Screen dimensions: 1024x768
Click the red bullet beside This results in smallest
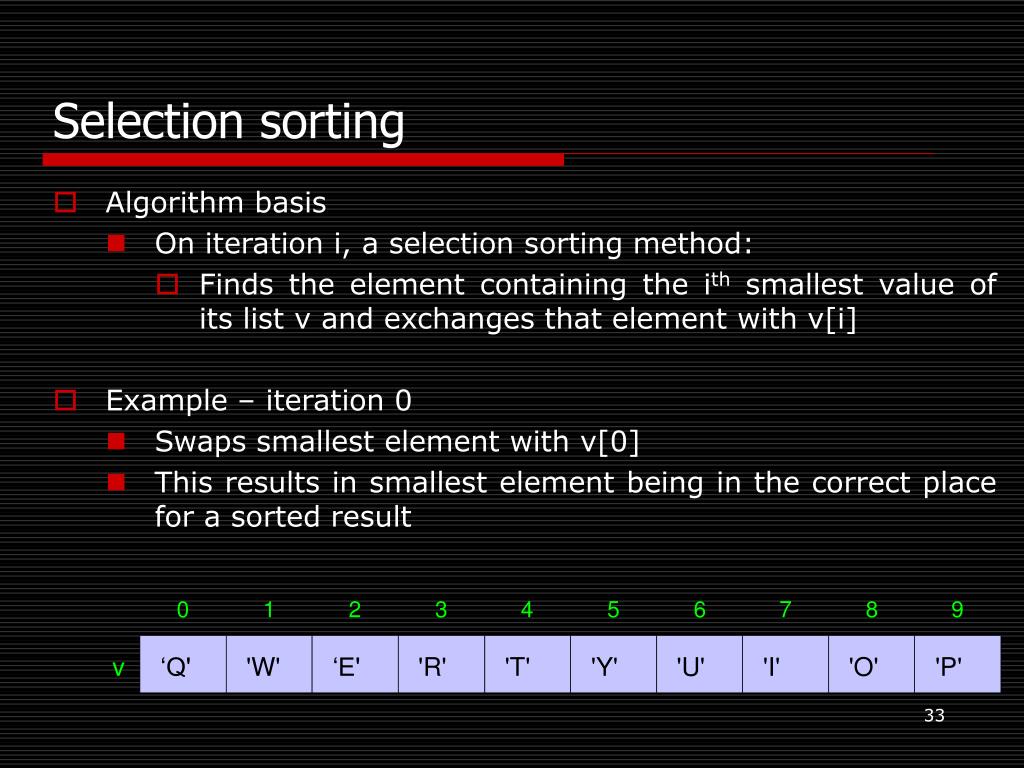click(x=116, y=482)
